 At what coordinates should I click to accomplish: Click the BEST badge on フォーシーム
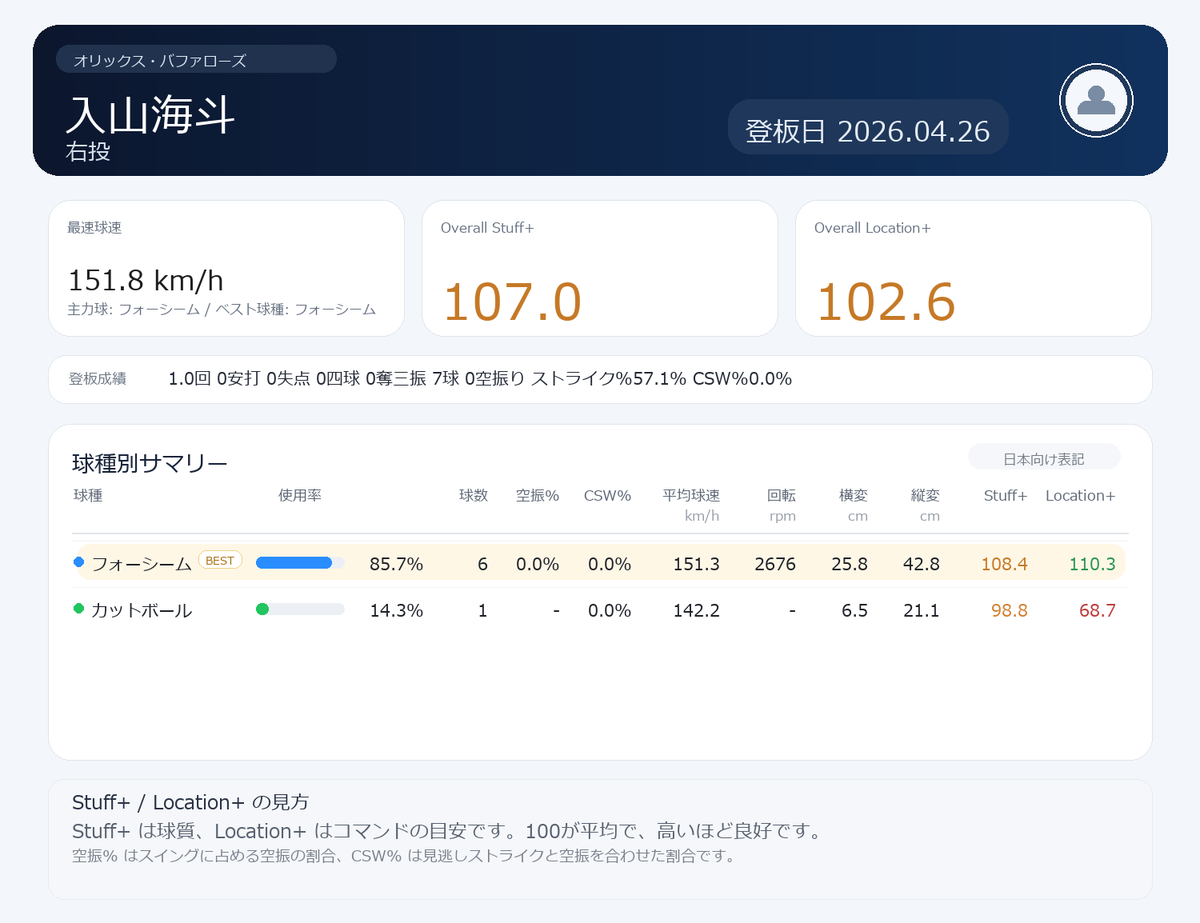(220, 561)
